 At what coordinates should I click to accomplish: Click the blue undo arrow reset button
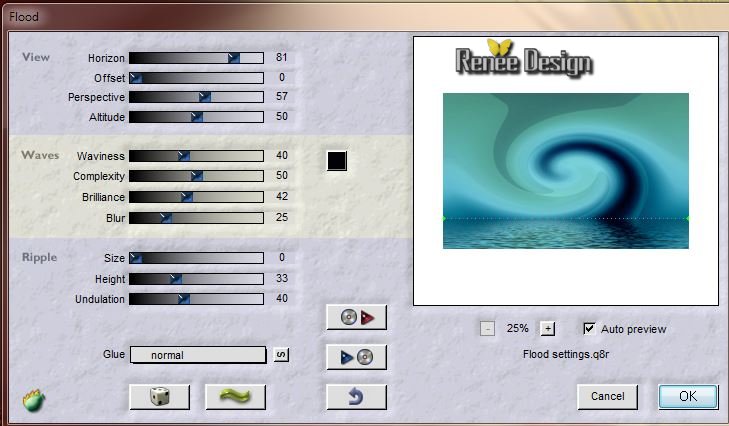[x=356, y=397]
